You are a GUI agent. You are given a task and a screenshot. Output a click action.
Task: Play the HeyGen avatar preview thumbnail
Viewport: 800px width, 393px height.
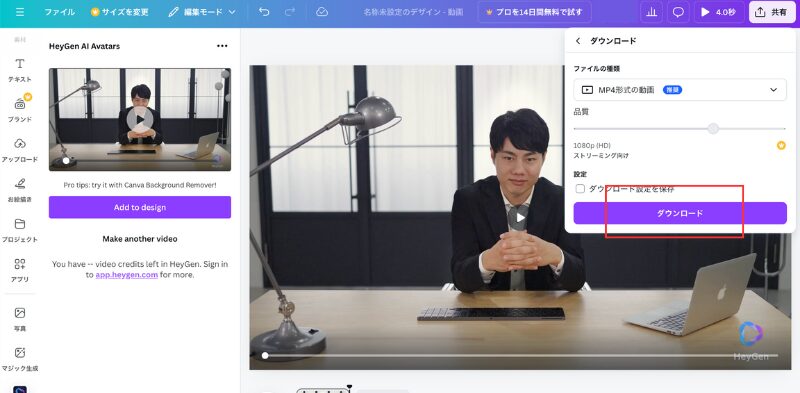[x=140, y=119]
